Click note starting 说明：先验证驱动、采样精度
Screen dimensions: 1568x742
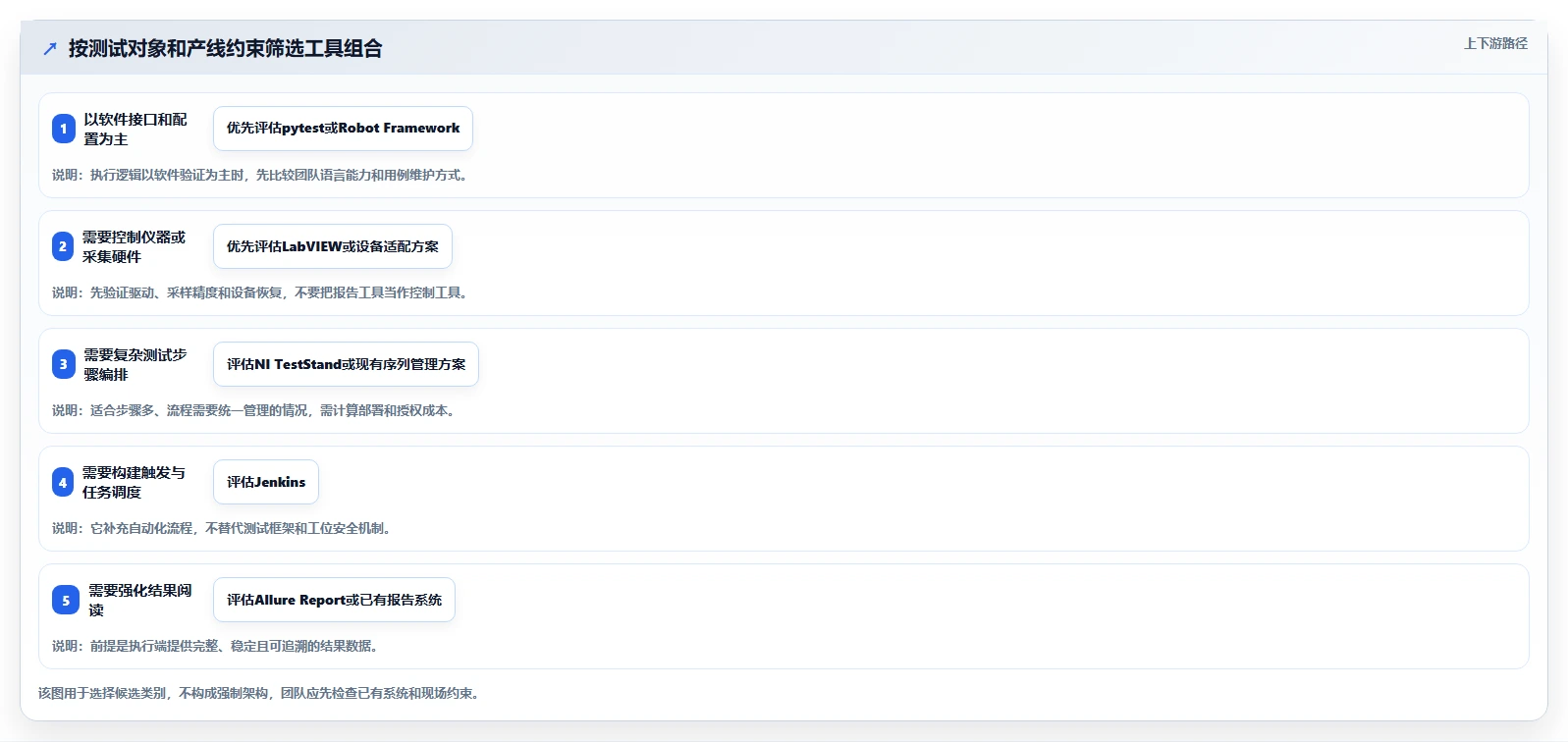click(x=262, y=292)
